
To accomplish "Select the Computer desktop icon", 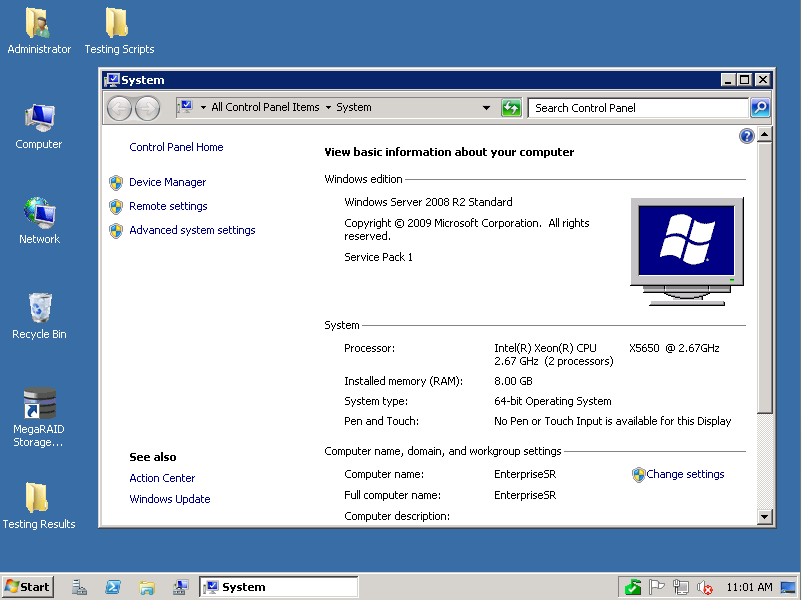I will [x=39, y=126].
